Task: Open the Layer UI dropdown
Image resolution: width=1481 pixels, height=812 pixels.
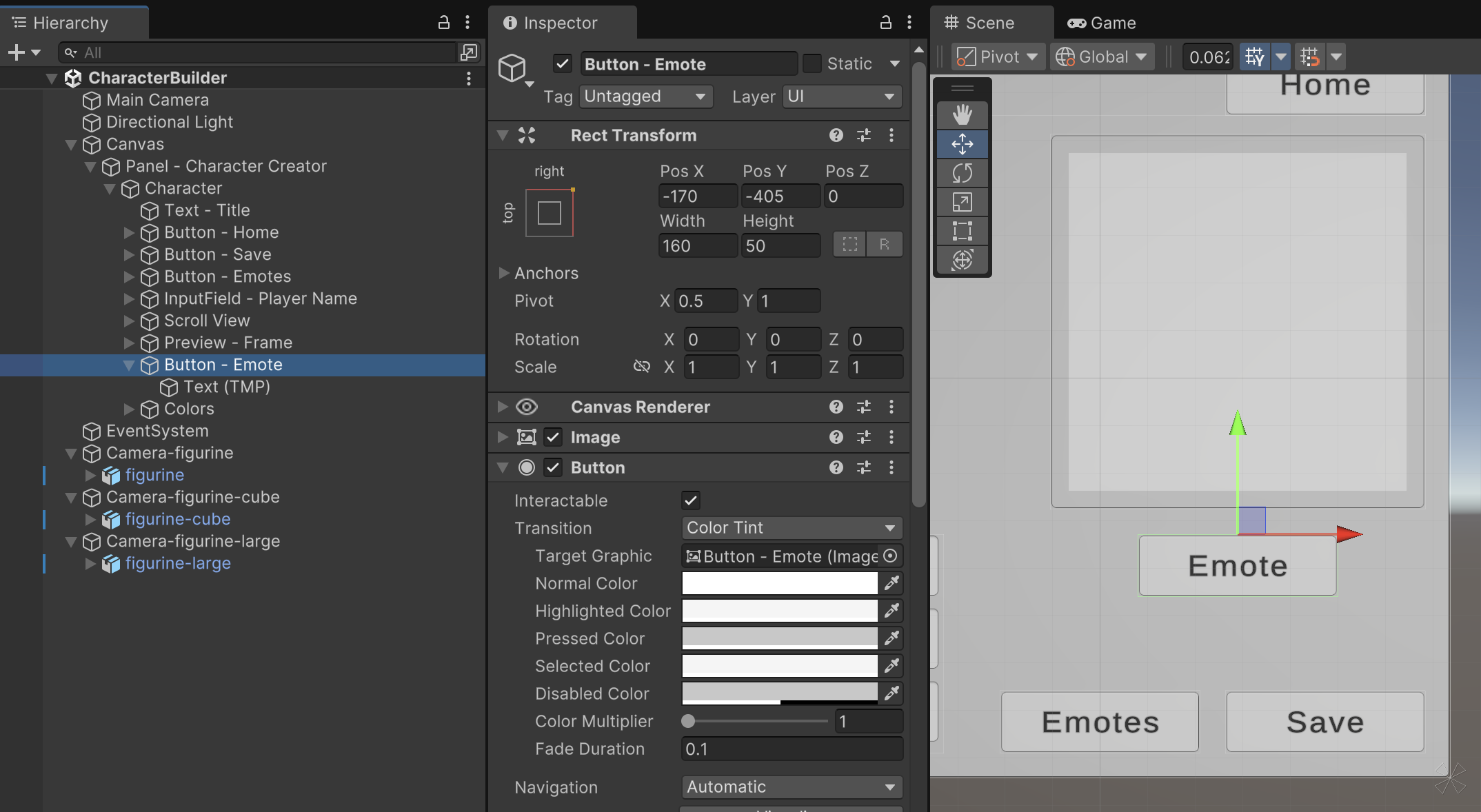Action: pos(841,97)
